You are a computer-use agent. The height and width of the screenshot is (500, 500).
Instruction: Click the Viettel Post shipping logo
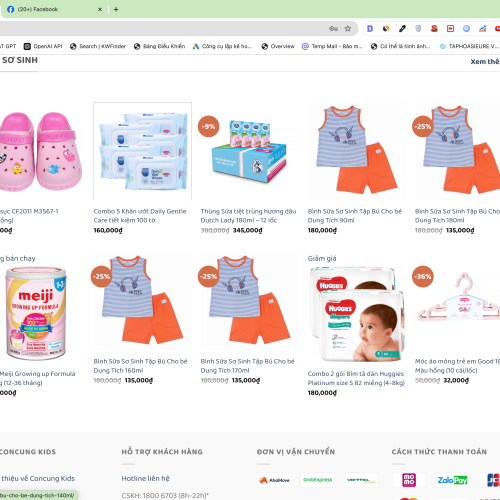coord(361,480)
